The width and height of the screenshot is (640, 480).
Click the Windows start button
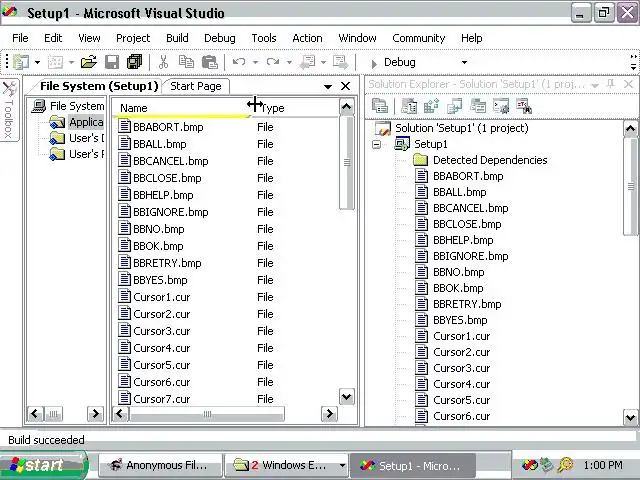tap(44, 465)
